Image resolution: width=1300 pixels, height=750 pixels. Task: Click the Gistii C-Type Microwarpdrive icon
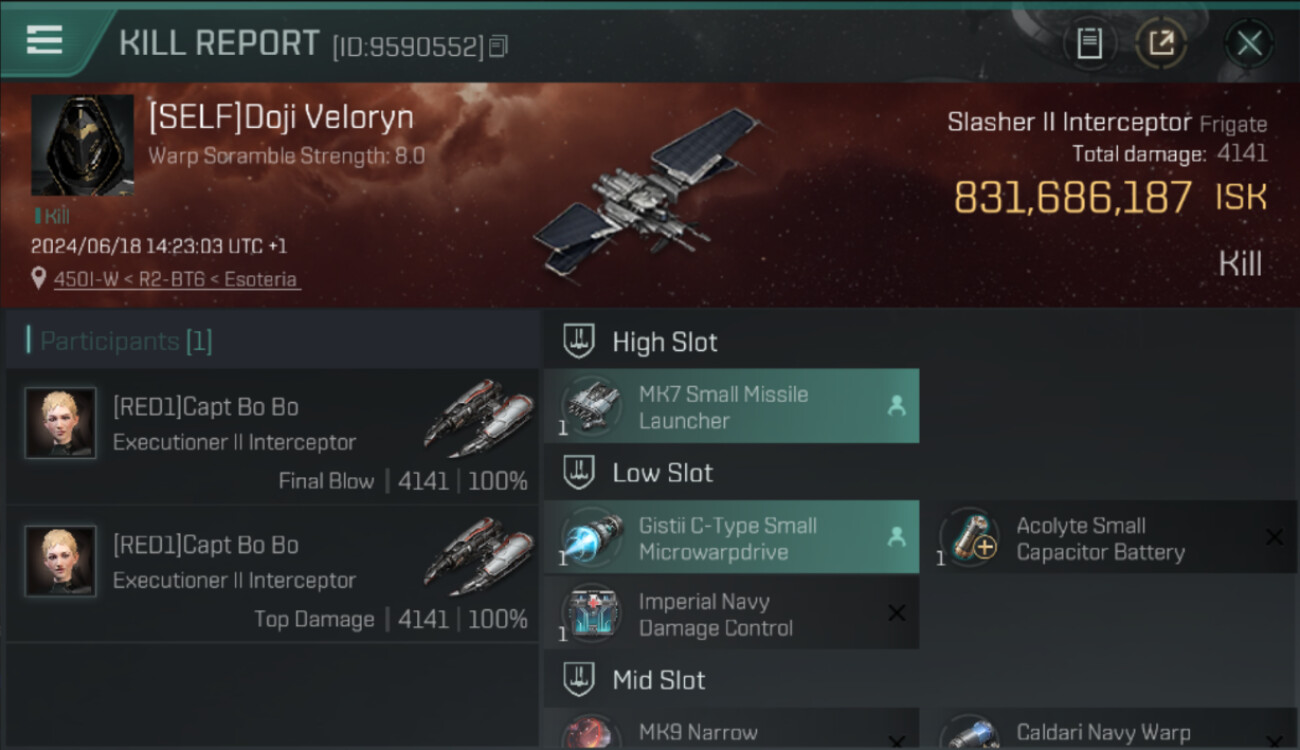coord(590,537)
